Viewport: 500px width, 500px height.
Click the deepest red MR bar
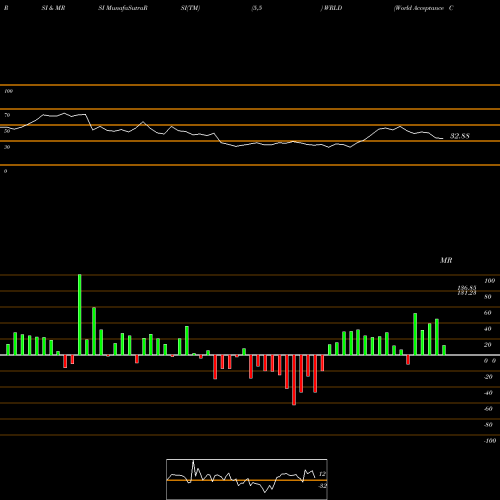pyautogui.click(x=294, y=380)
